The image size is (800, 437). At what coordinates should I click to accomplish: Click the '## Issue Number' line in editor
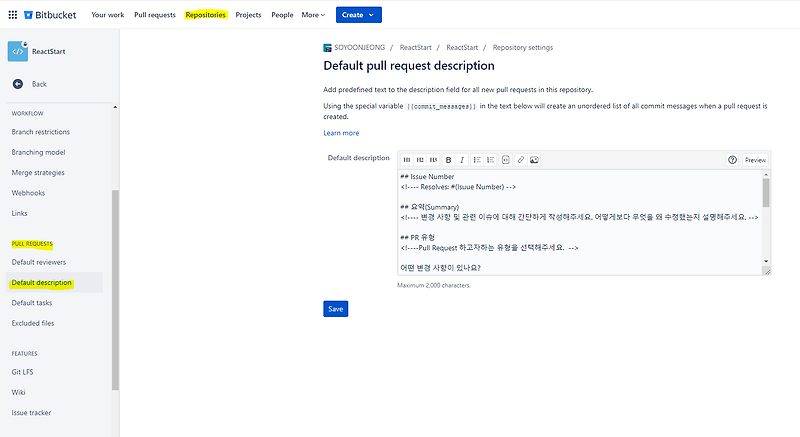tap(427, 176)
